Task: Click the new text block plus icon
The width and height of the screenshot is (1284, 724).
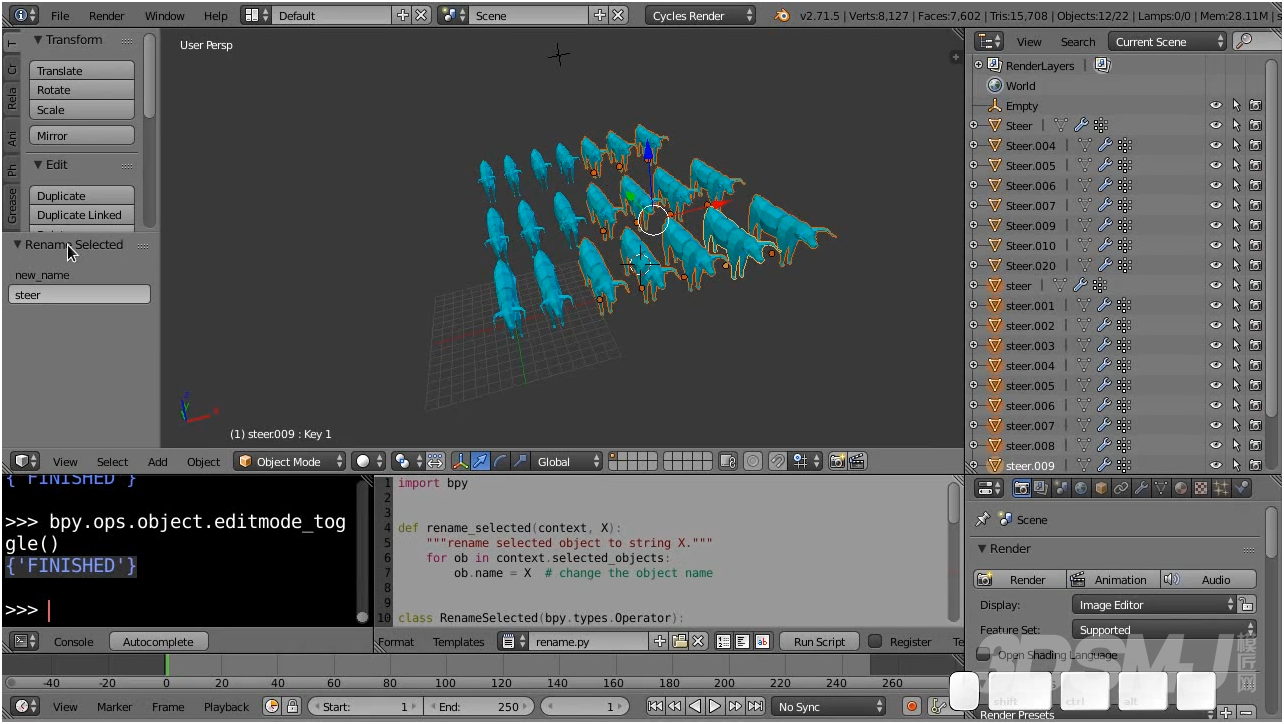Action: [x=660, y=641]
